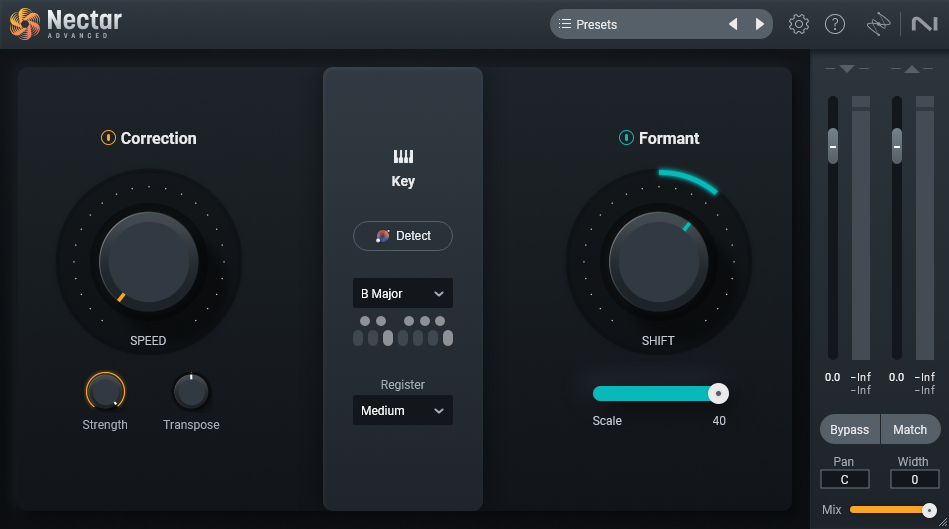Click the output gain 0.0 readout
949x529 pixels.
896,377
